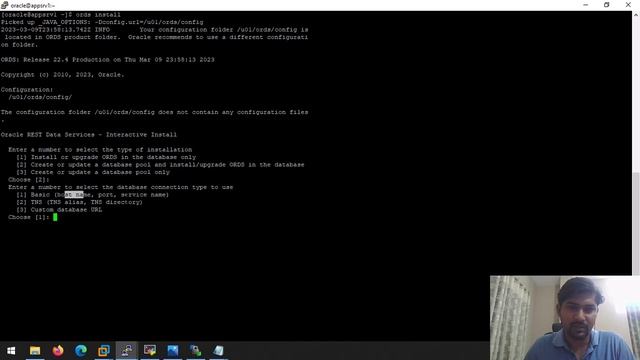
Task: Click the PuTTY icon in the title bar
Action: 4,5
